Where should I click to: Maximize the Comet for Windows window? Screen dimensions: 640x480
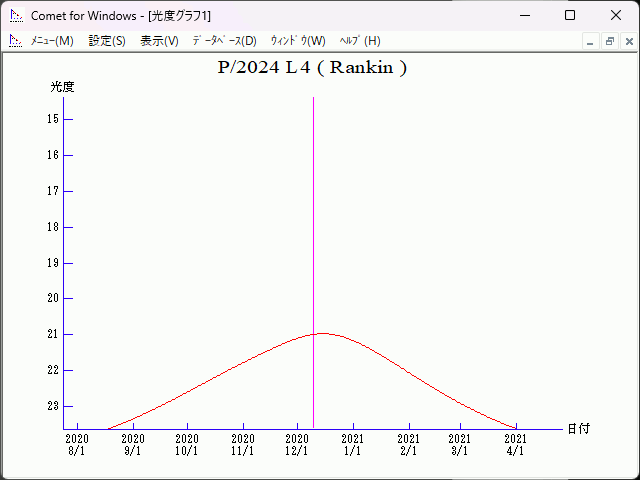pos(570,16)
